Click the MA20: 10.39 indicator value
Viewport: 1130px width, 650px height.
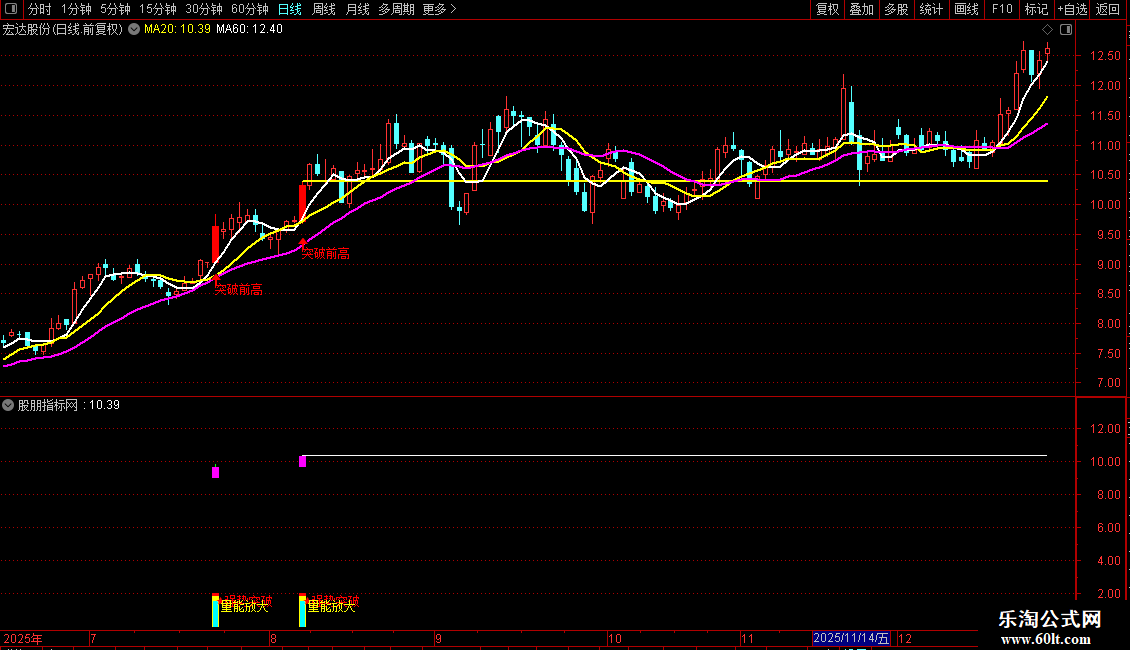click(x=177, y=30)
